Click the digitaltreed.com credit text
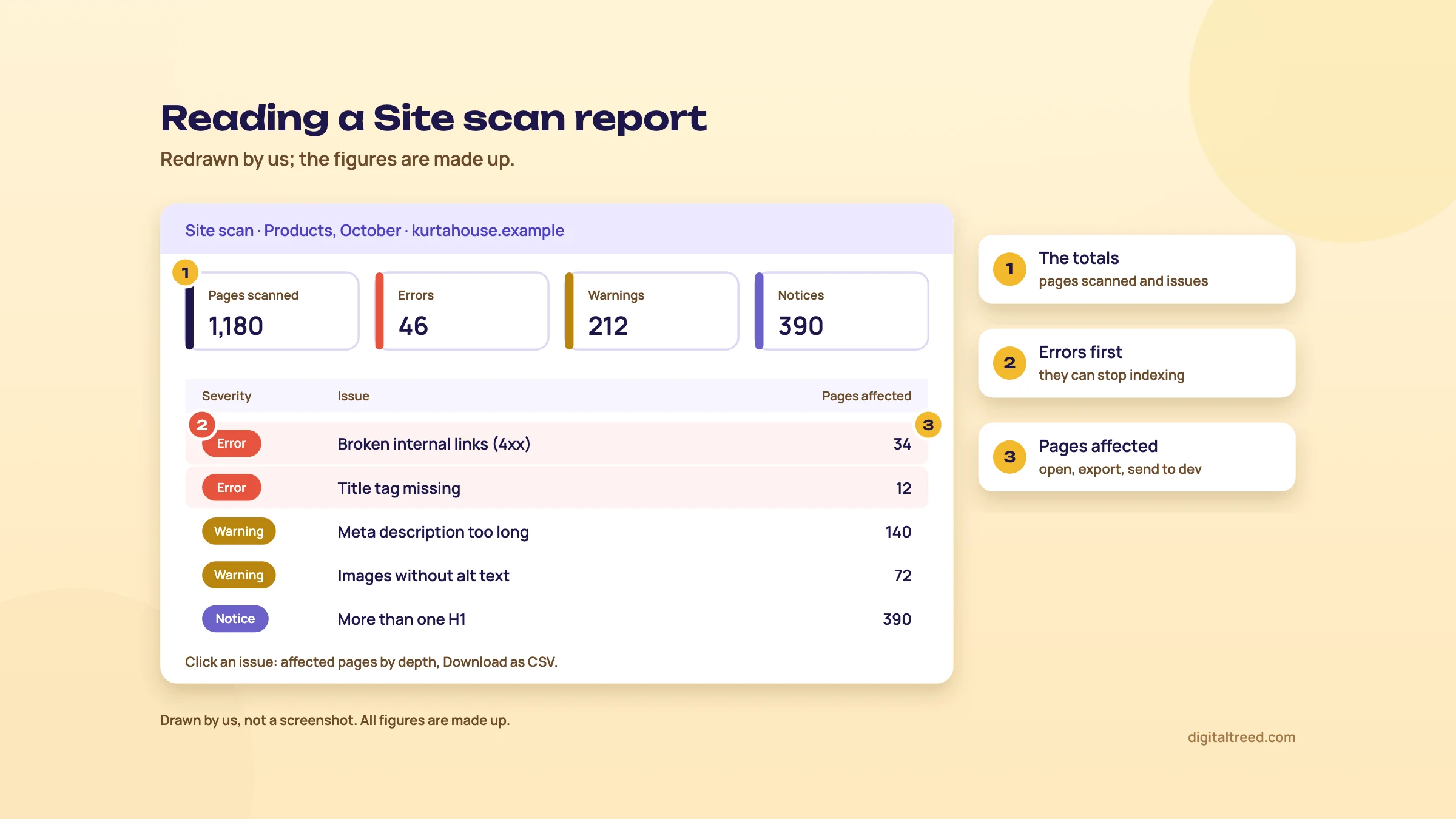The image size is (1456, 819). pyautogui.click(x=1241, y=737)
